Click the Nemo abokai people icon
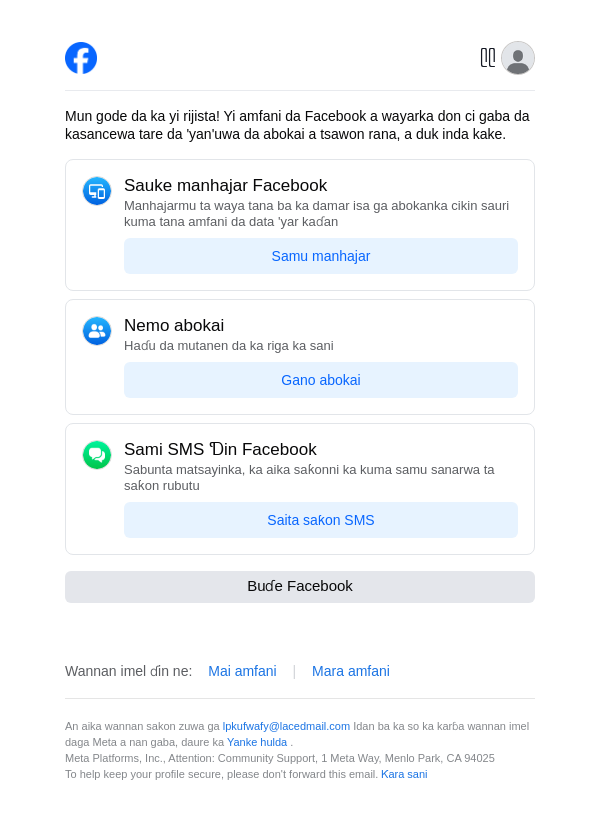 coord(97,331)
